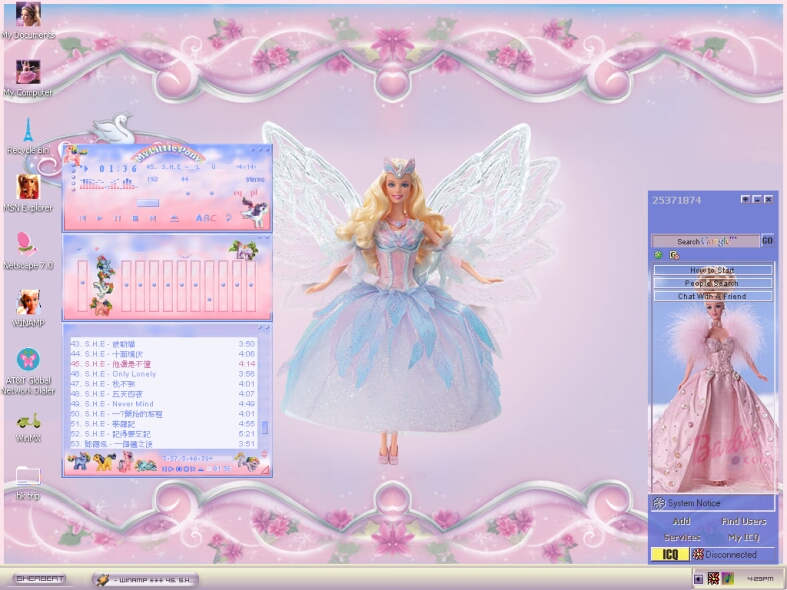Screen dimensions: 787x590
Task: Click the playlist vertical scrollbar thumb
Action: click(265, 427)
